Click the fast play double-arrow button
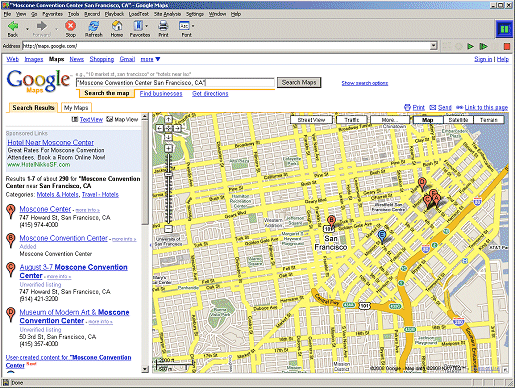Viewport: 515px width, 388px height. pos(483,46)
